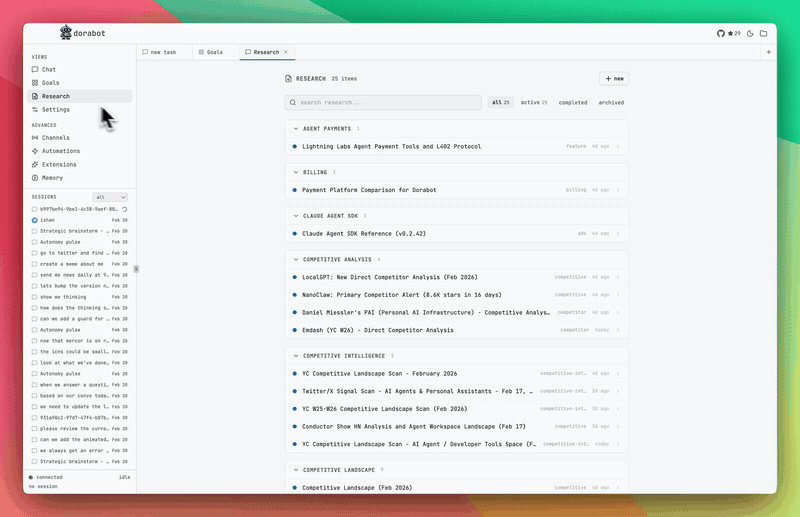Click arrow on Emdash Direct Competitor row

point(618,330)
